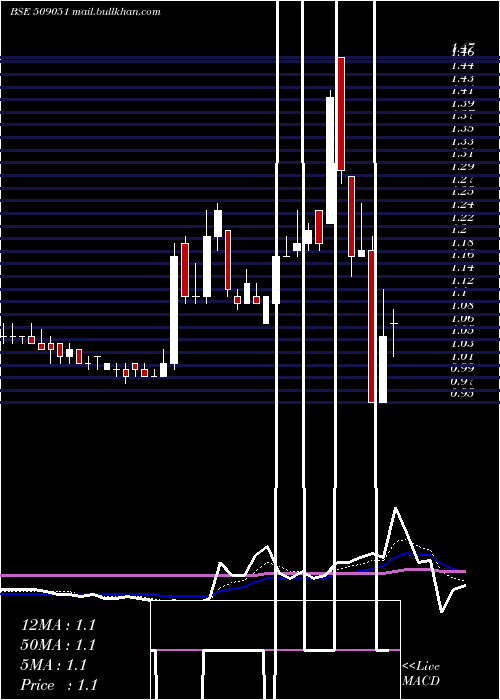Click the '12MA : 1.1' label
This screenshot has width=500, height=700.
58,625
